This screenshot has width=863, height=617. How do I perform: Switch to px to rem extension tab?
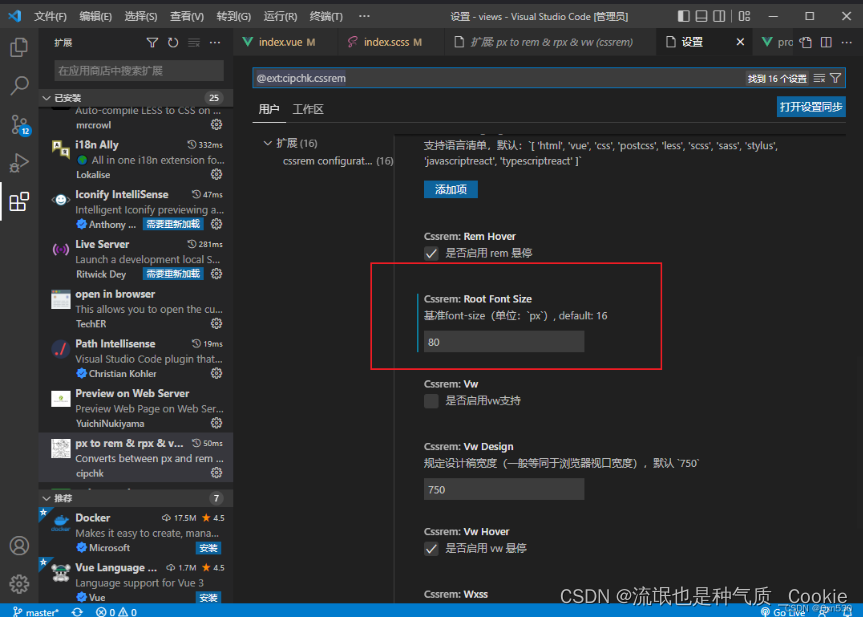[x=549, y=42]
